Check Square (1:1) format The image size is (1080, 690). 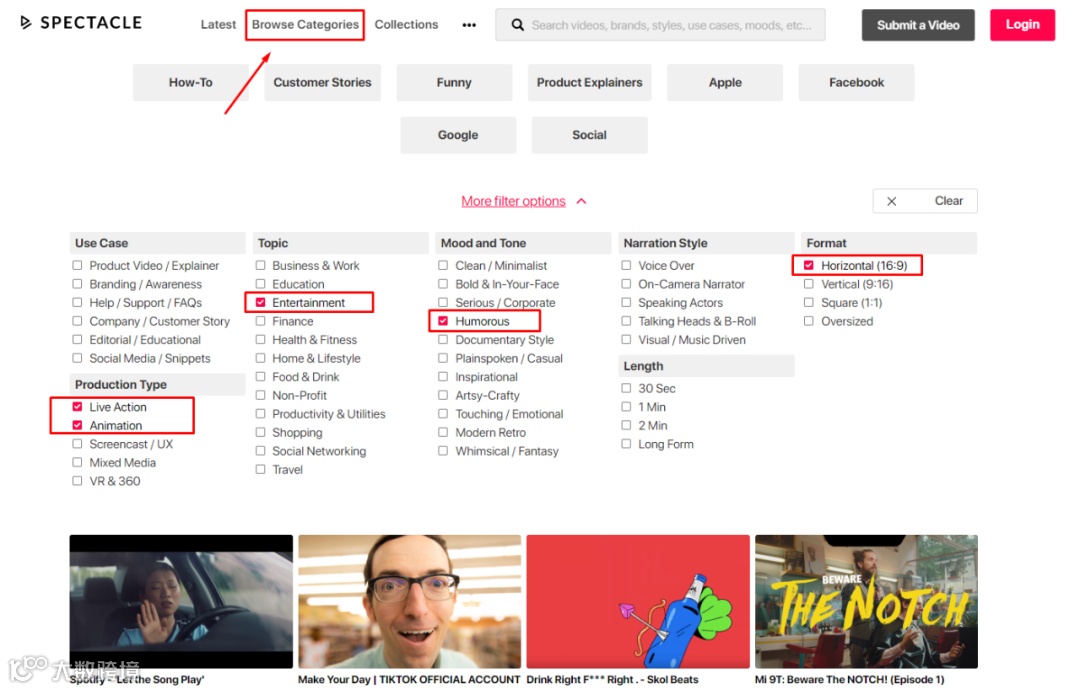click(x=809, y=302)
